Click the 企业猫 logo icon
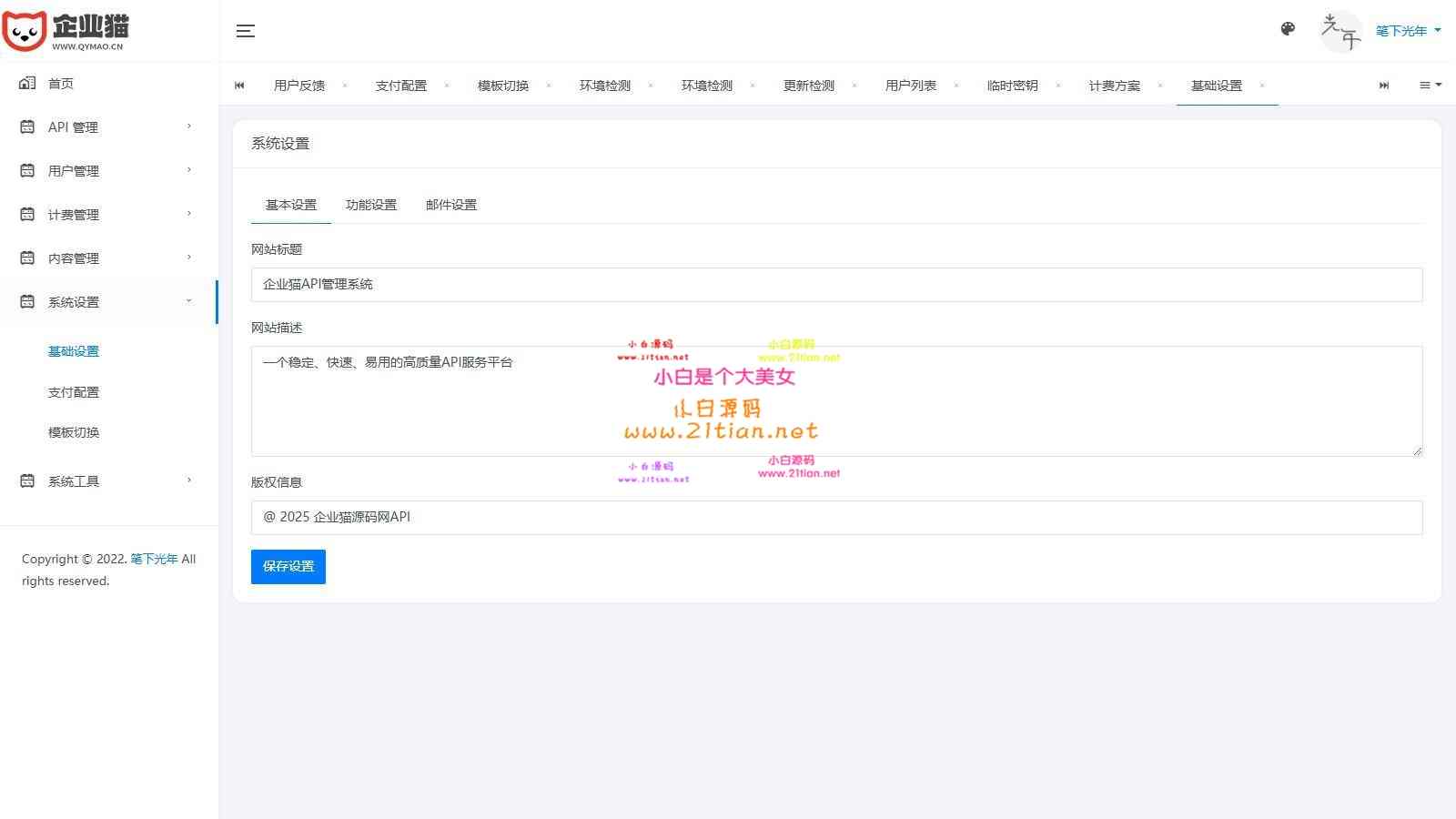Viewport: 1456px width, 819px height. [25, 29]
